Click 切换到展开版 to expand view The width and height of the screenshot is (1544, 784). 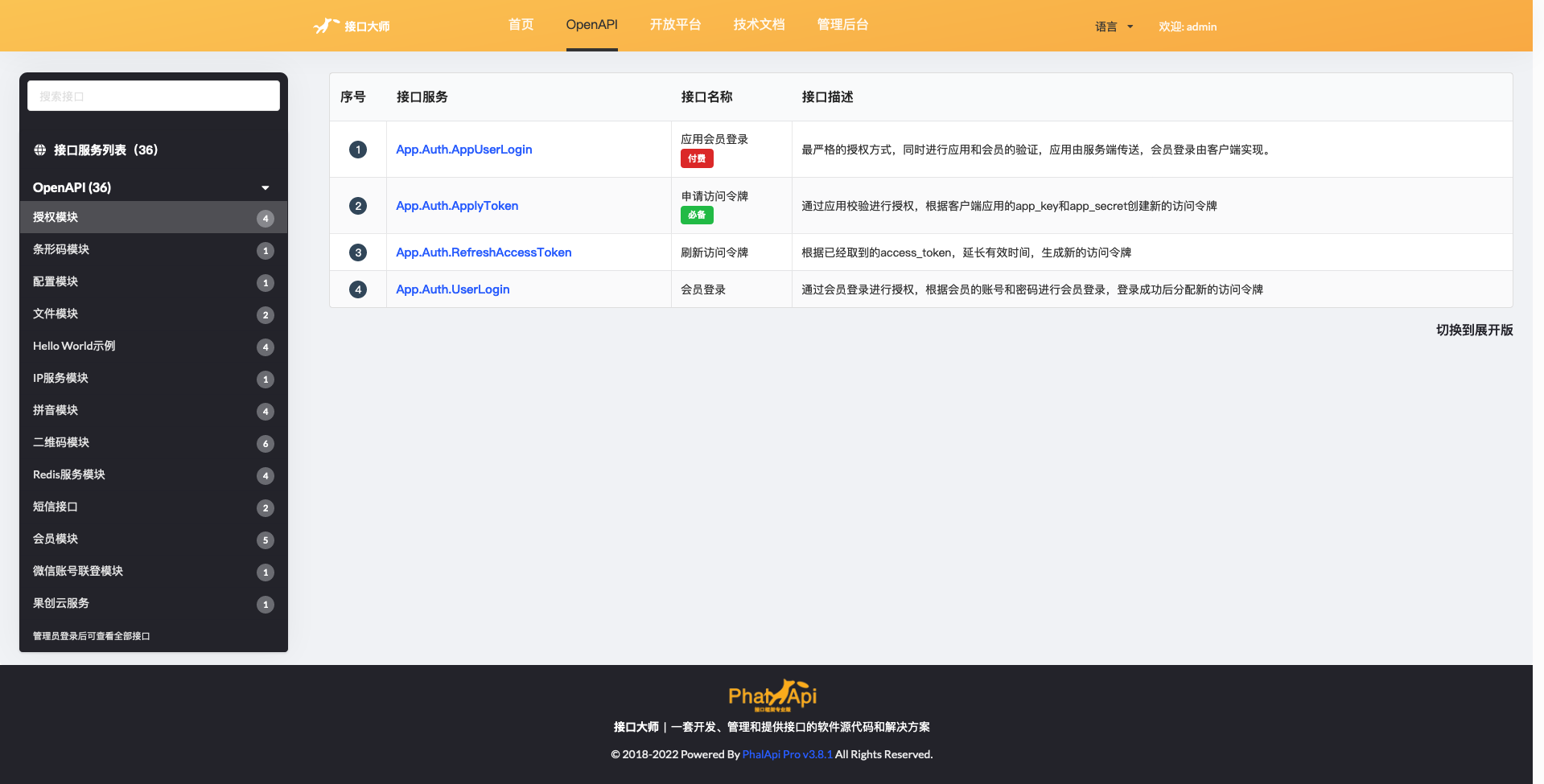[x=1474, y=330]
